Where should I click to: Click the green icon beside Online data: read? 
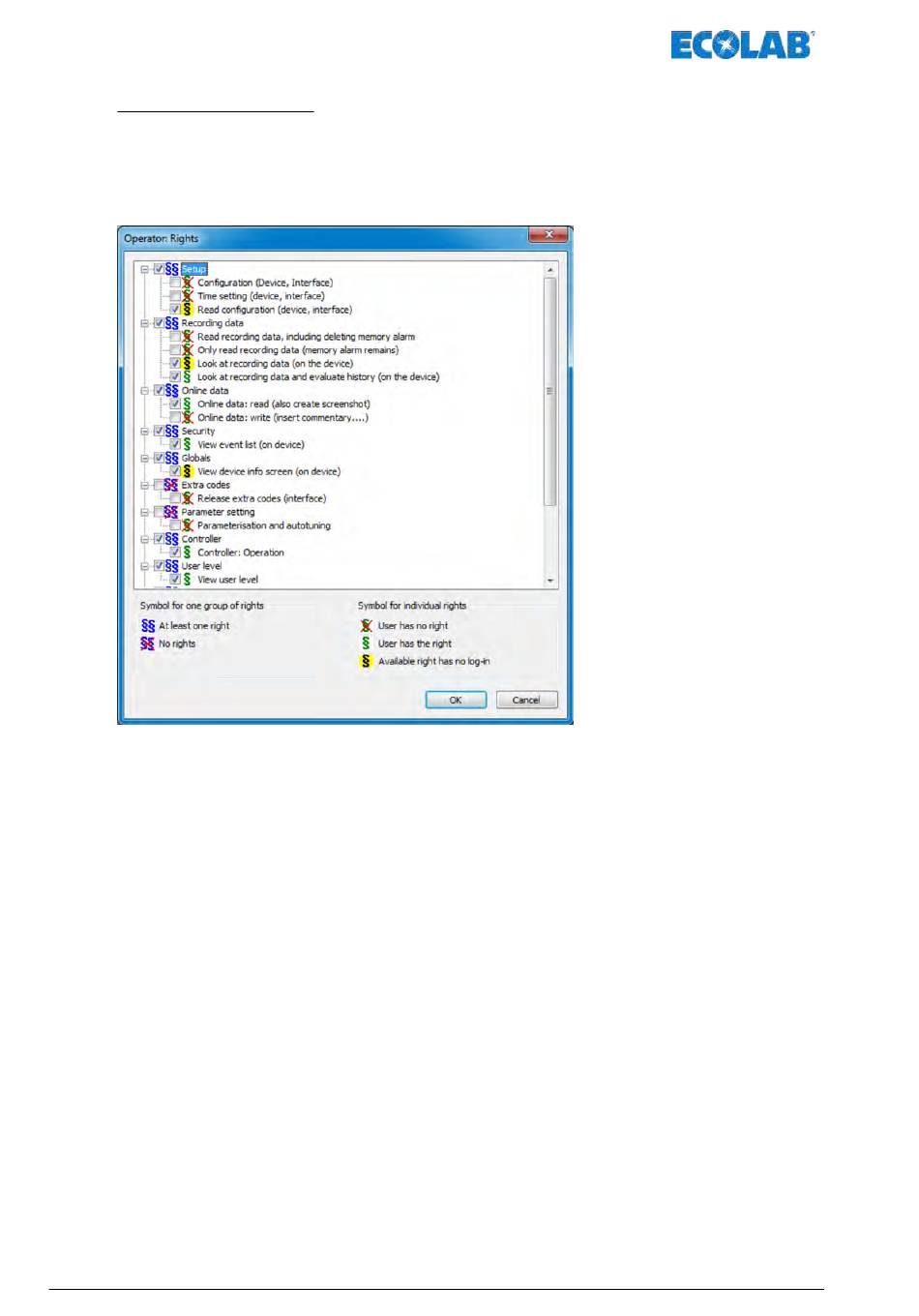click(188, 404)
